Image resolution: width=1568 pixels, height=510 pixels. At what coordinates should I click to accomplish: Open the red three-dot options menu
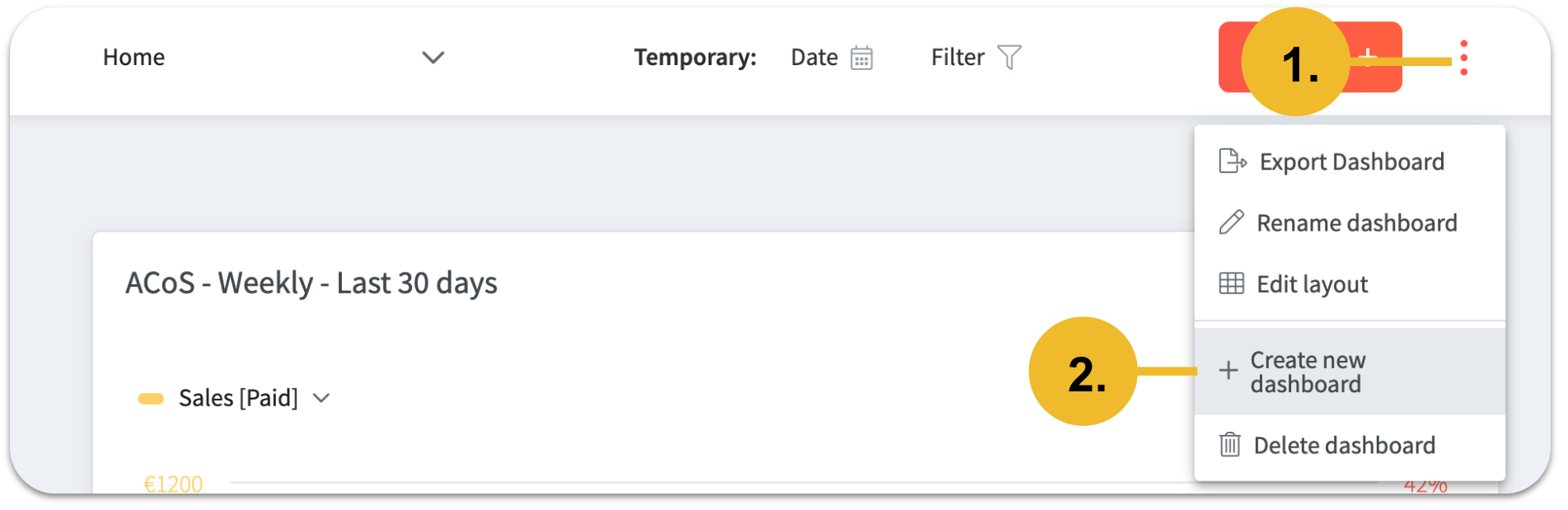pos(1463,58)
